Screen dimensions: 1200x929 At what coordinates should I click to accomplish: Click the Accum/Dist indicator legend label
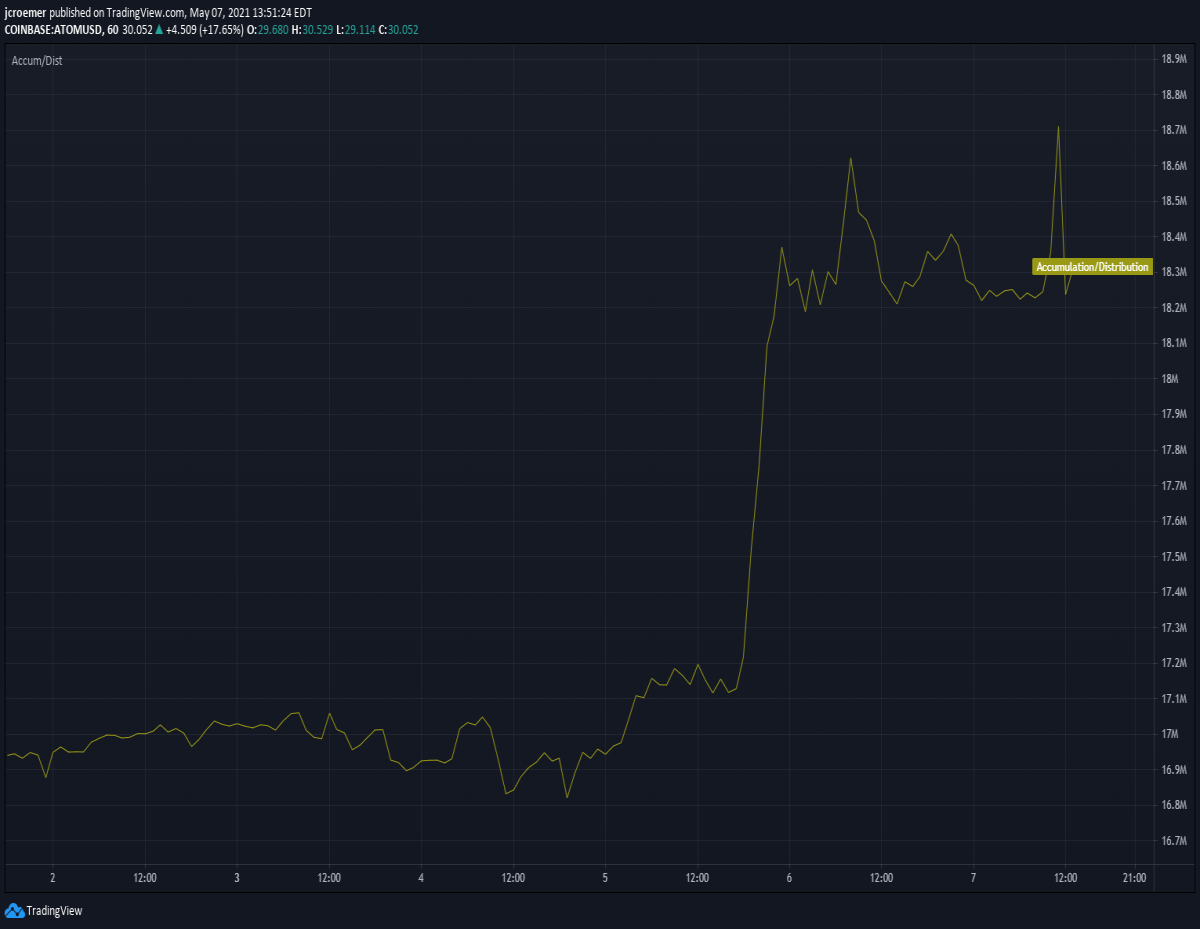[x=37, y=61]
